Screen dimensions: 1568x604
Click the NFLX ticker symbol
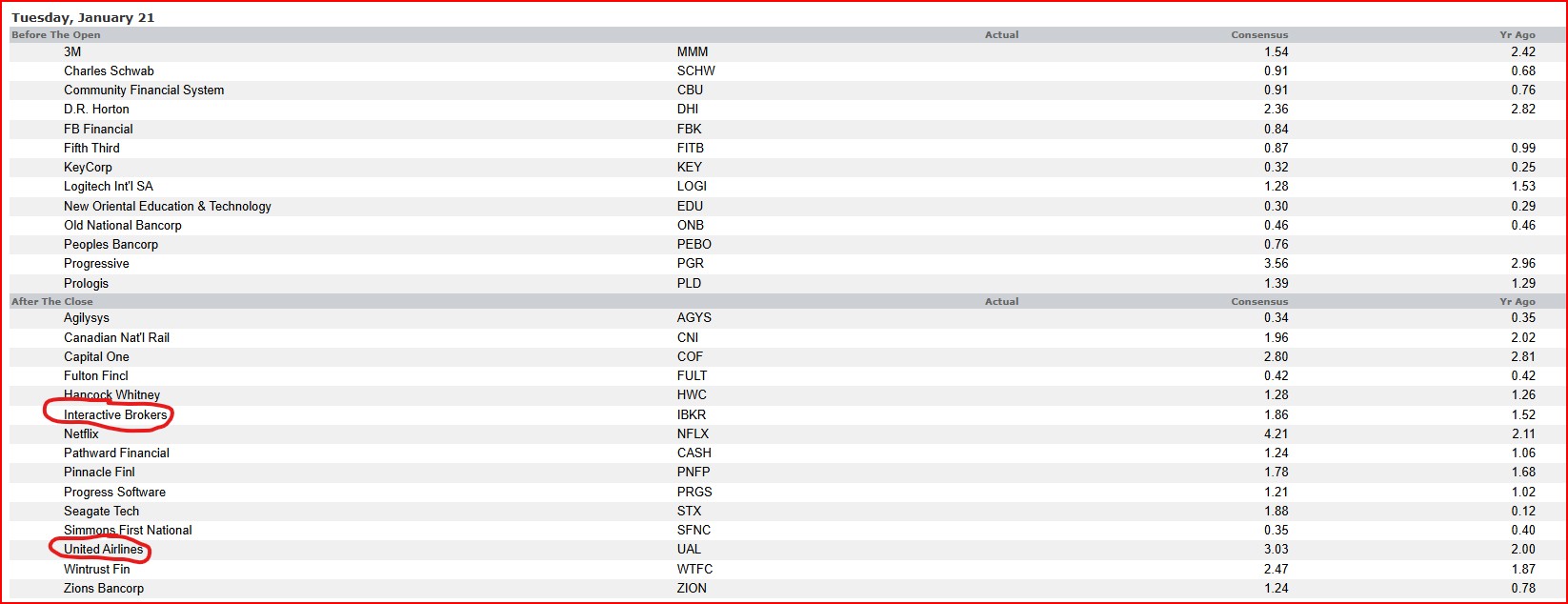pos(693,433)
